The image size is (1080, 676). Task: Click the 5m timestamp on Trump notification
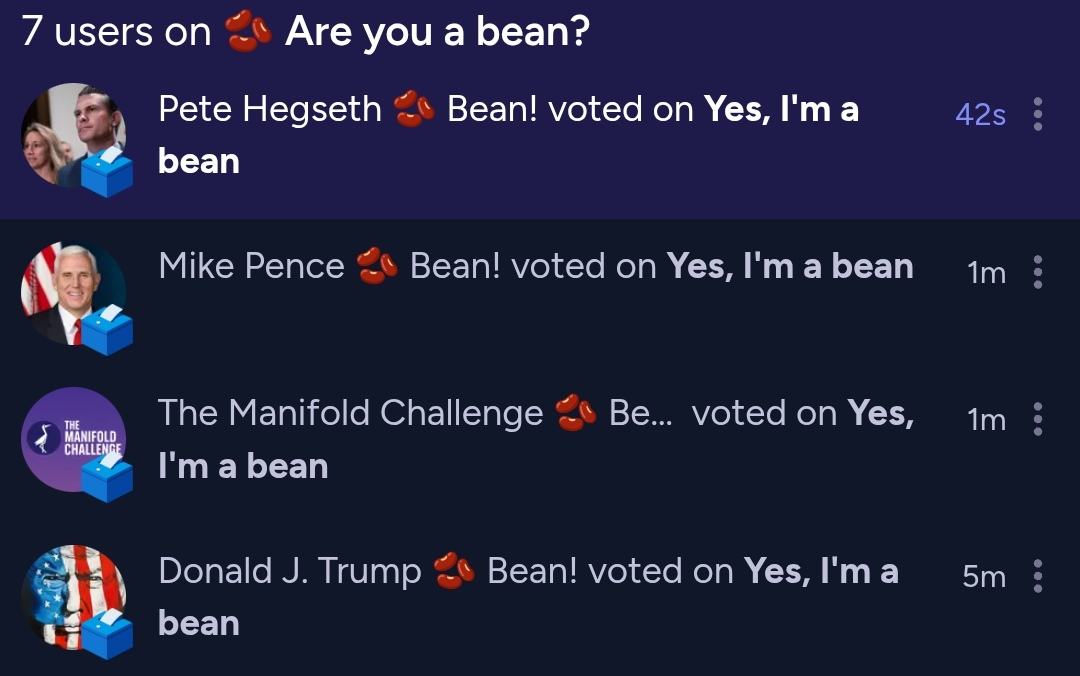click(x=984, y=577)
